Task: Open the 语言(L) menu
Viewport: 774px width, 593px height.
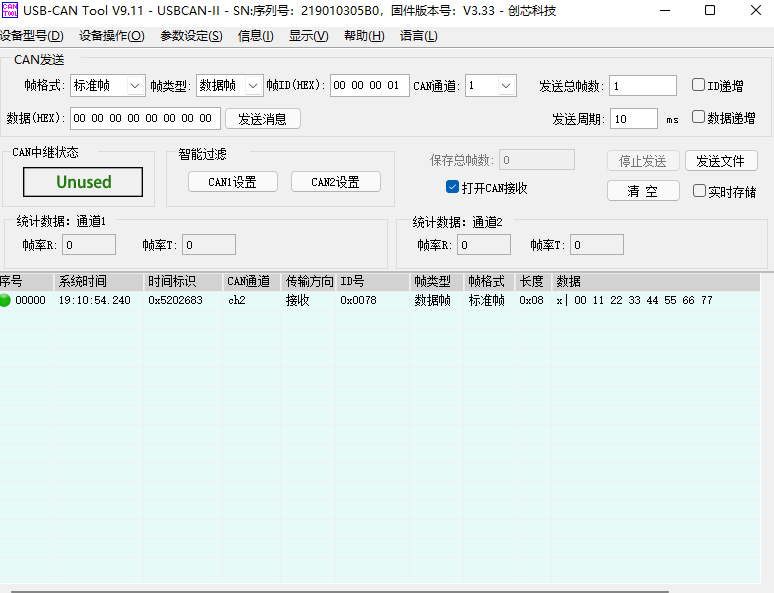Action: [419, 36]
